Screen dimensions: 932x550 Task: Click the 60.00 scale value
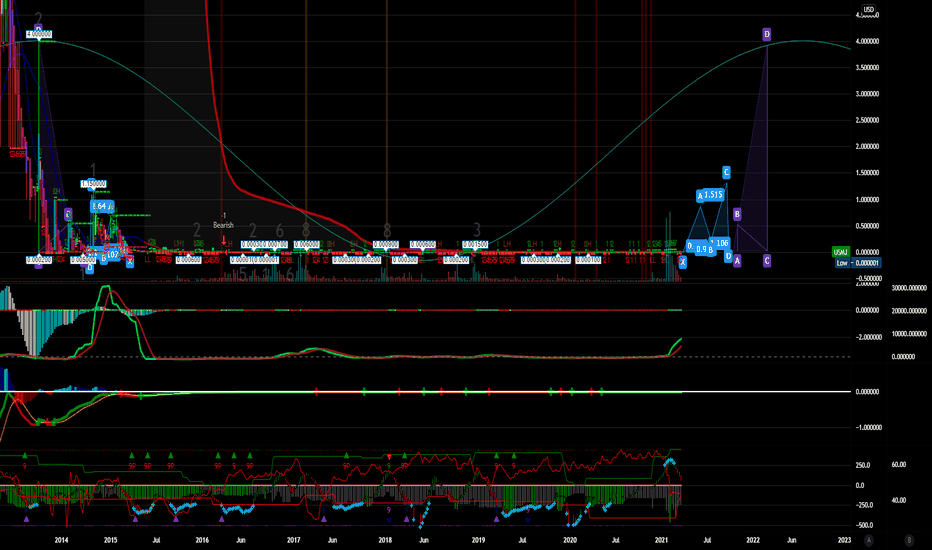click(899, 464)
